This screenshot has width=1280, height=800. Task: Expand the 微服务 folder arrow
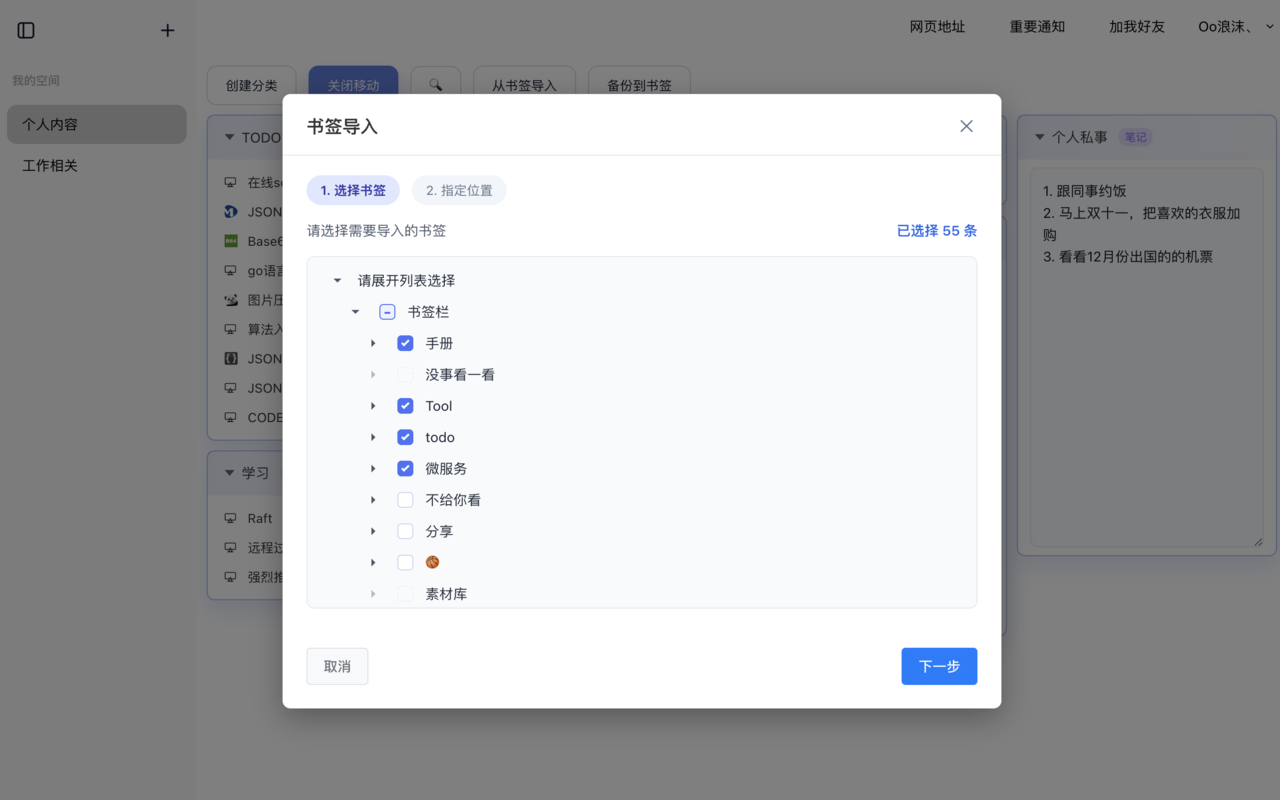374,468
